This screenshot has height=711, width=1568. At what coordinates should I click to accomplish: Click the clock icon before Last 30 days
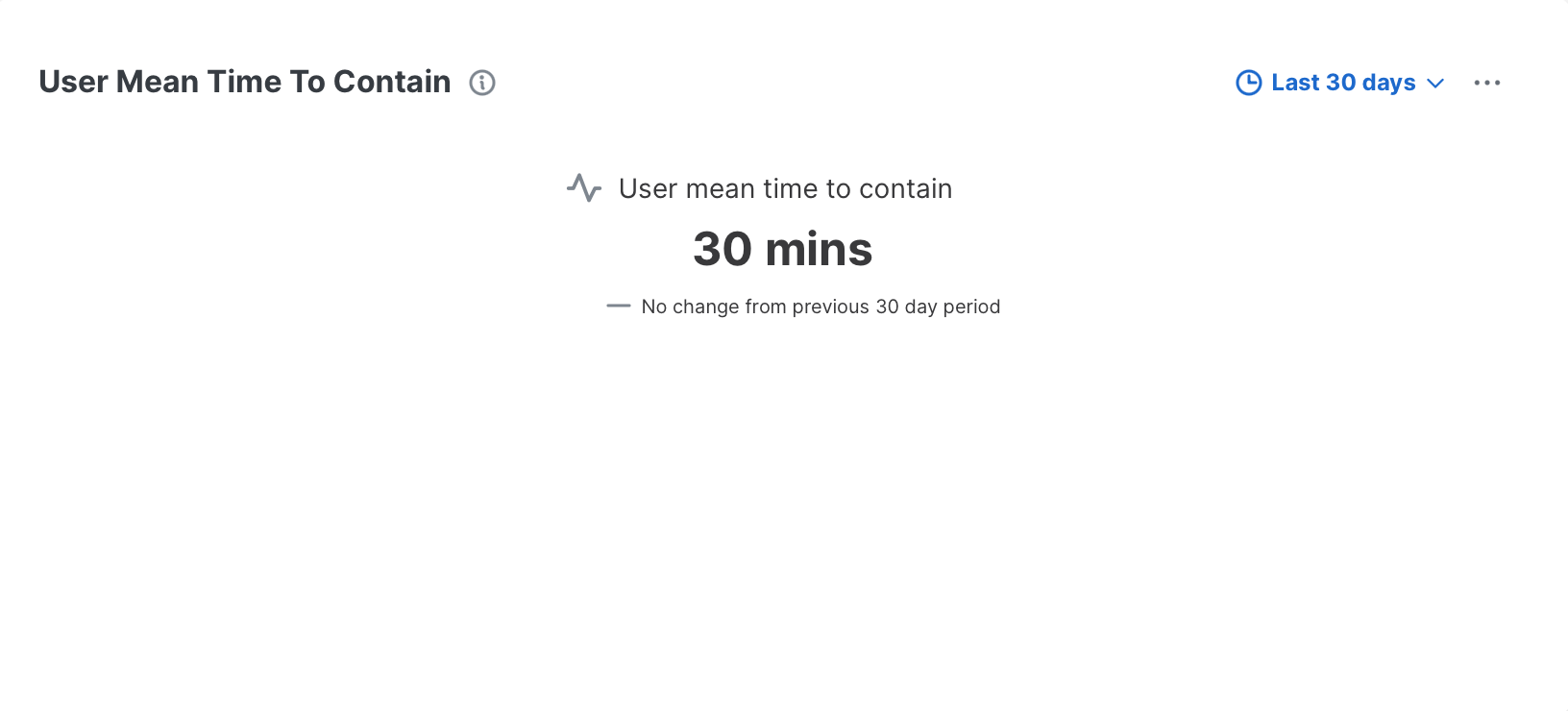point(1248,83)
